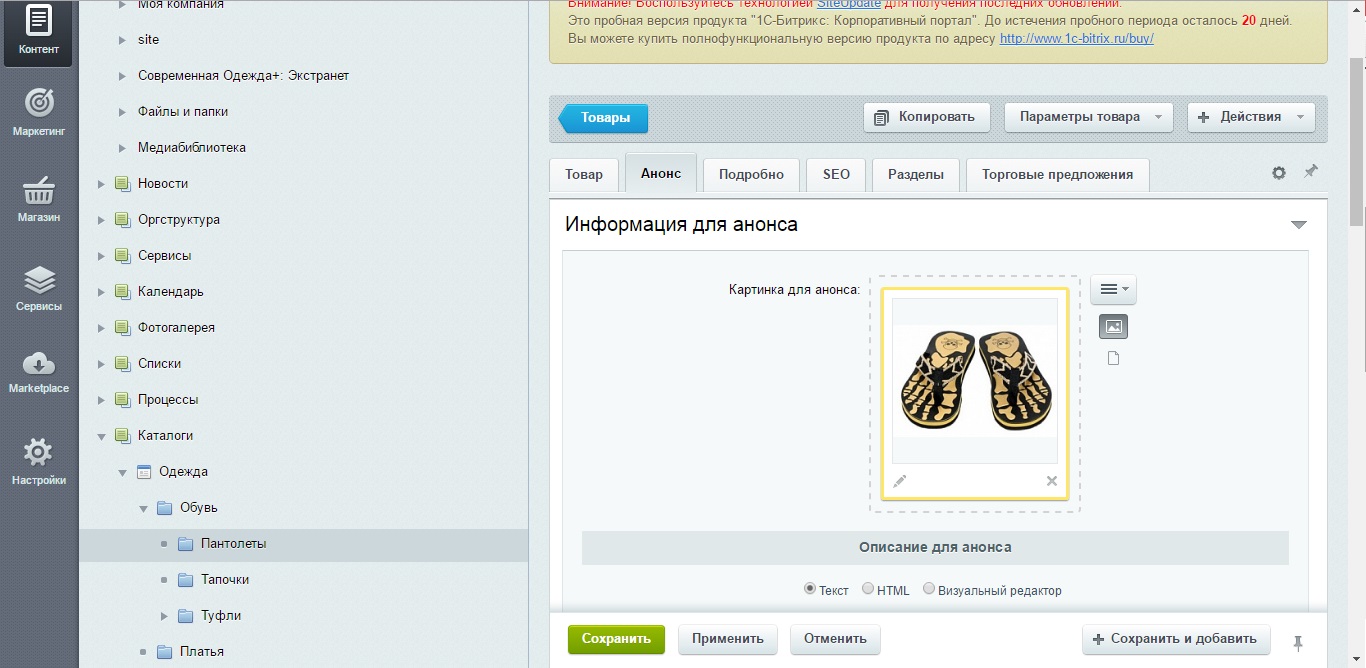Open the Параметры товара dropdown

[x=1088, y=117]
